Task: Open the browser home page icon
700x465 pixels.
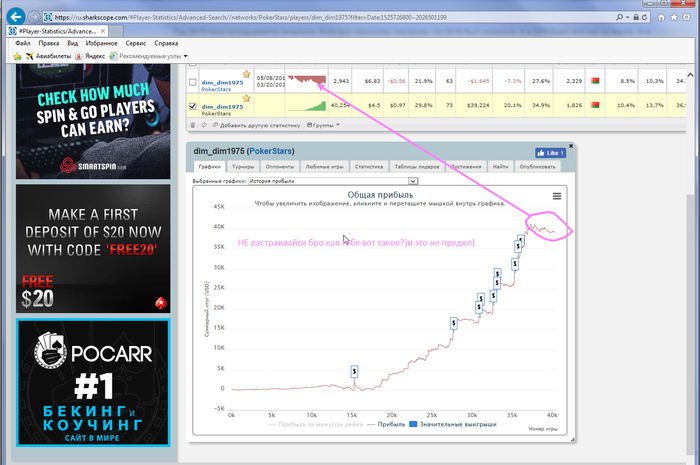Action: click(x=661, y=17)
